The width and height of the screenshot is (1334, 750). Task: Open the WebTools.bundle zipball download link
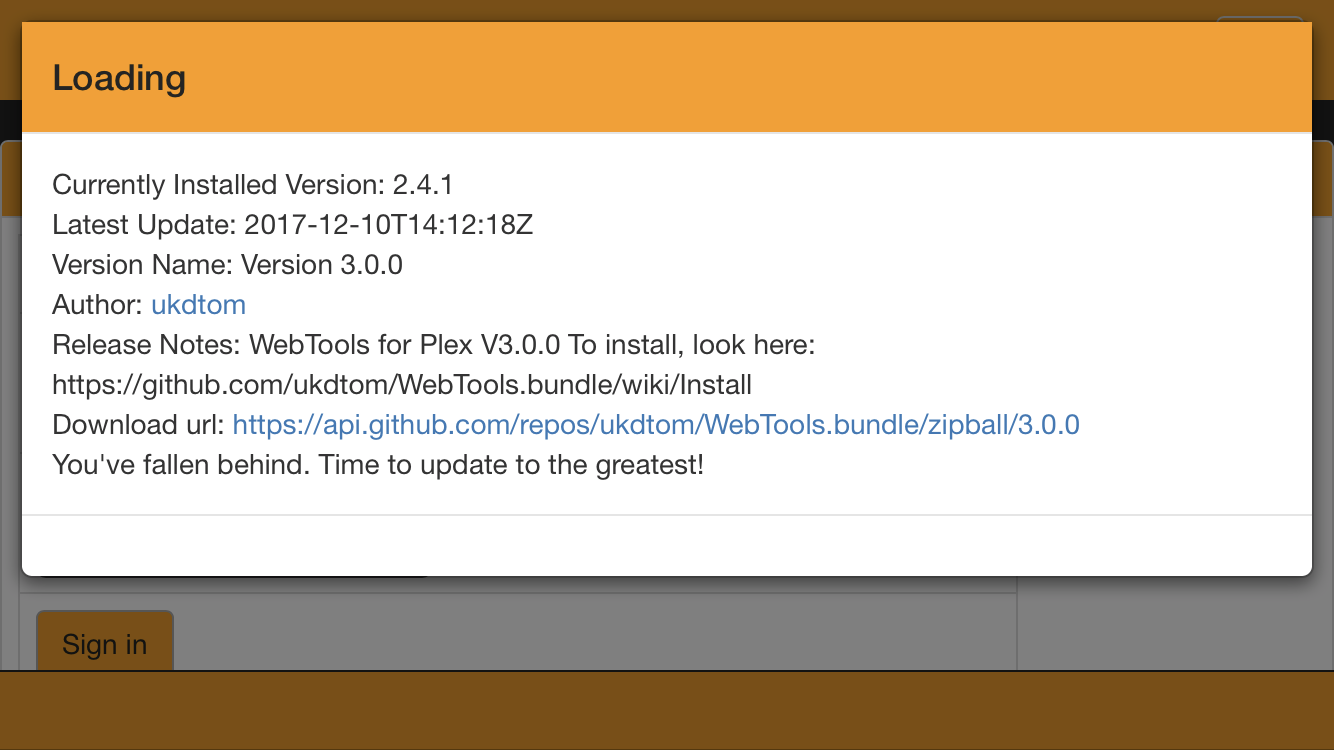(x=655, y=424)
